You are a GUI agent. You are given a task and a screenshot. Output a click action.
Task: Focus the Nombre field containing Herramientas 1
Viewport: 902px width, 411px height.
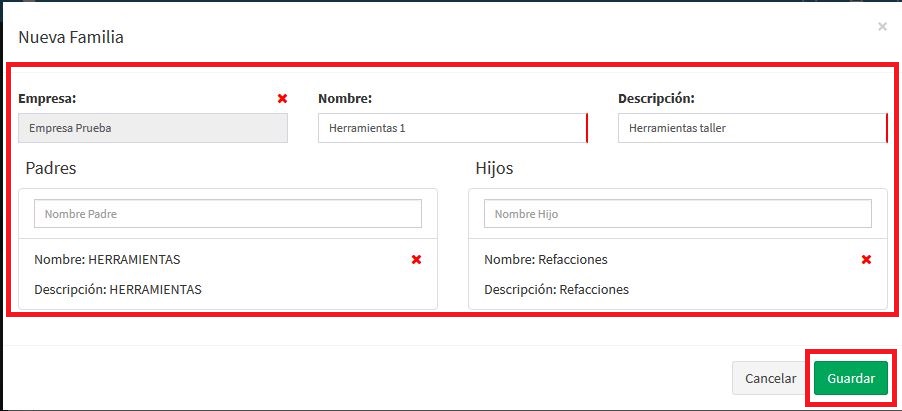coord(452,129)
